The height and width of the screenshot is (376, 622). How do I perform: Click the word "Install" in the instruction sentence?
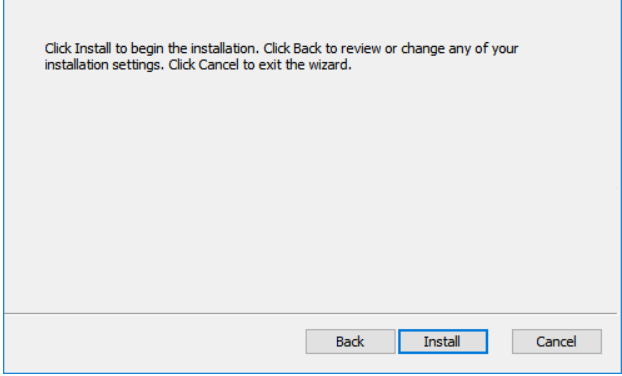pos(93,49)
